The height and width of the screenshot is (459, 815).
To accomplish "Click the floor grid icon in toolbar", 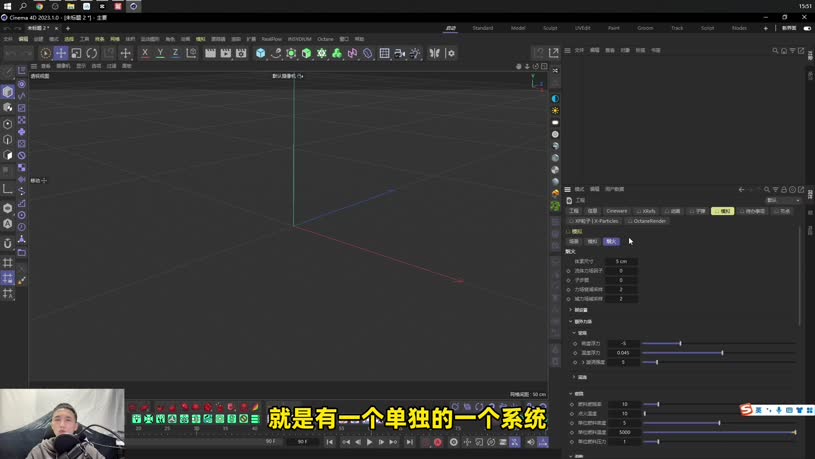I will [x=384, y=53].
